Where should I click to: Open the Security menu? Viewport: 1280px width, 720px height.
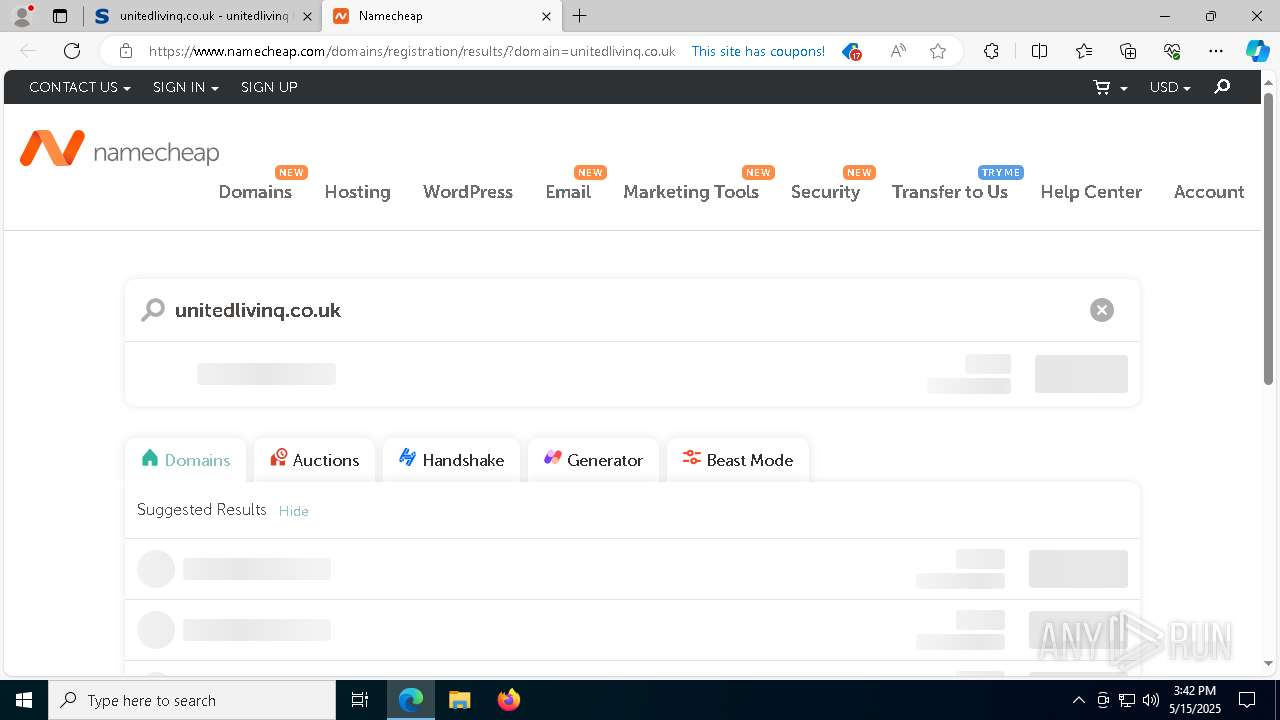point(825,192)
